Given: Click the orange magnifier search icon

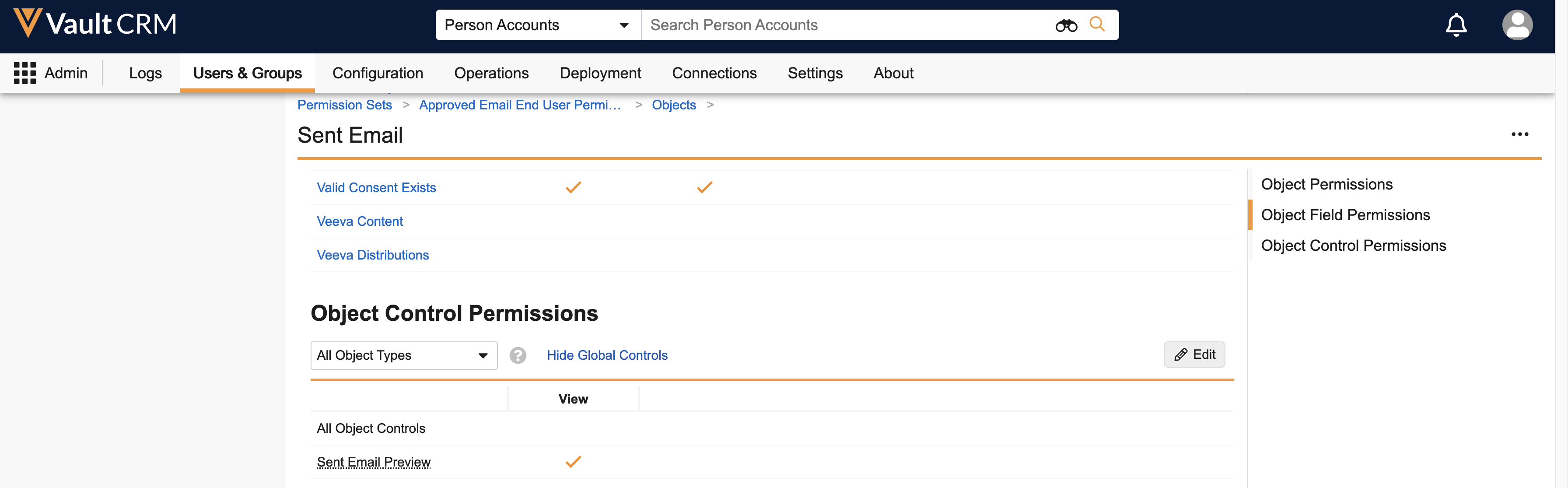Looking at the screenshot, I should point(1097,25).
